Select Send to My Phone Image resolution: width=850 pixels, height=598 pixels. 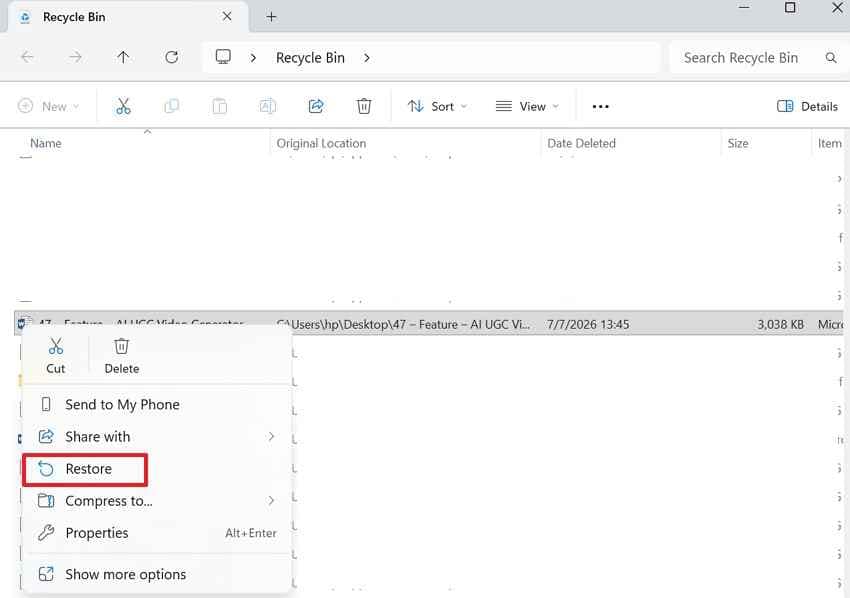156,404
